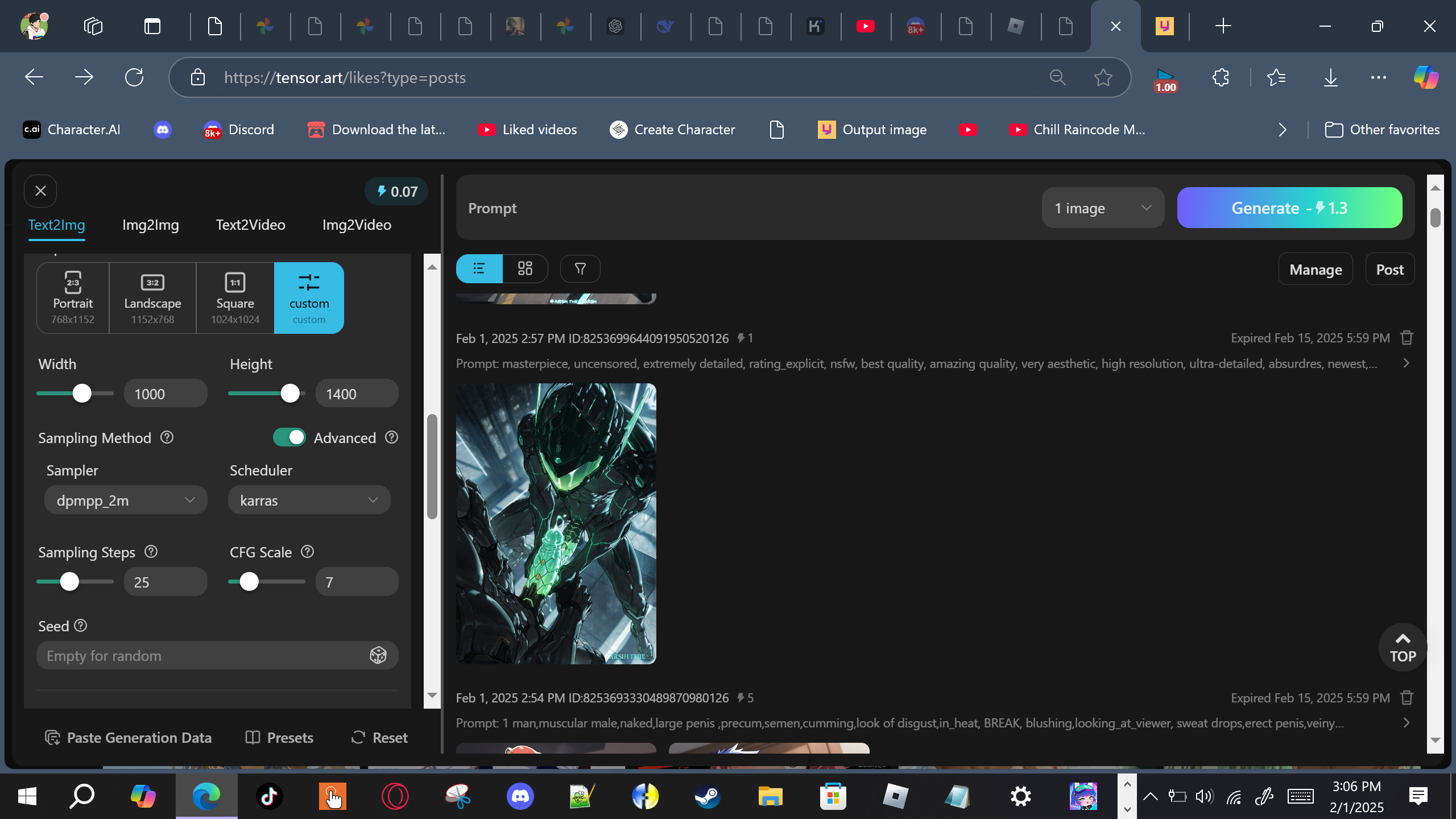Switch to the Img2Img tab
1456x819 pixels.
pyautogui.click(x=150, y=225)
